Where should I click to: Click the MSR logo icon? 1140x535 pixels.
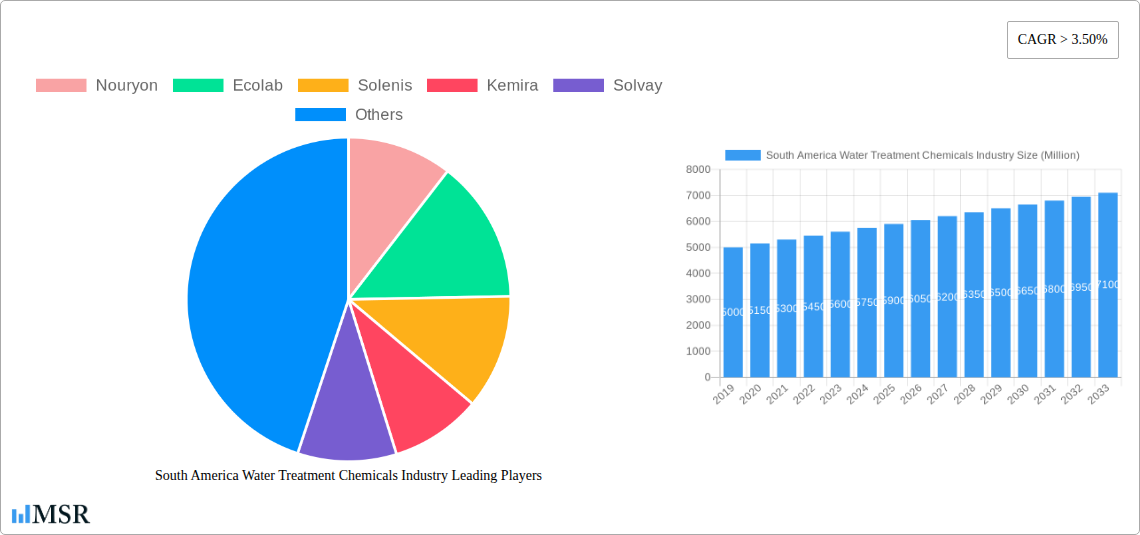click(x=21, y=514)
